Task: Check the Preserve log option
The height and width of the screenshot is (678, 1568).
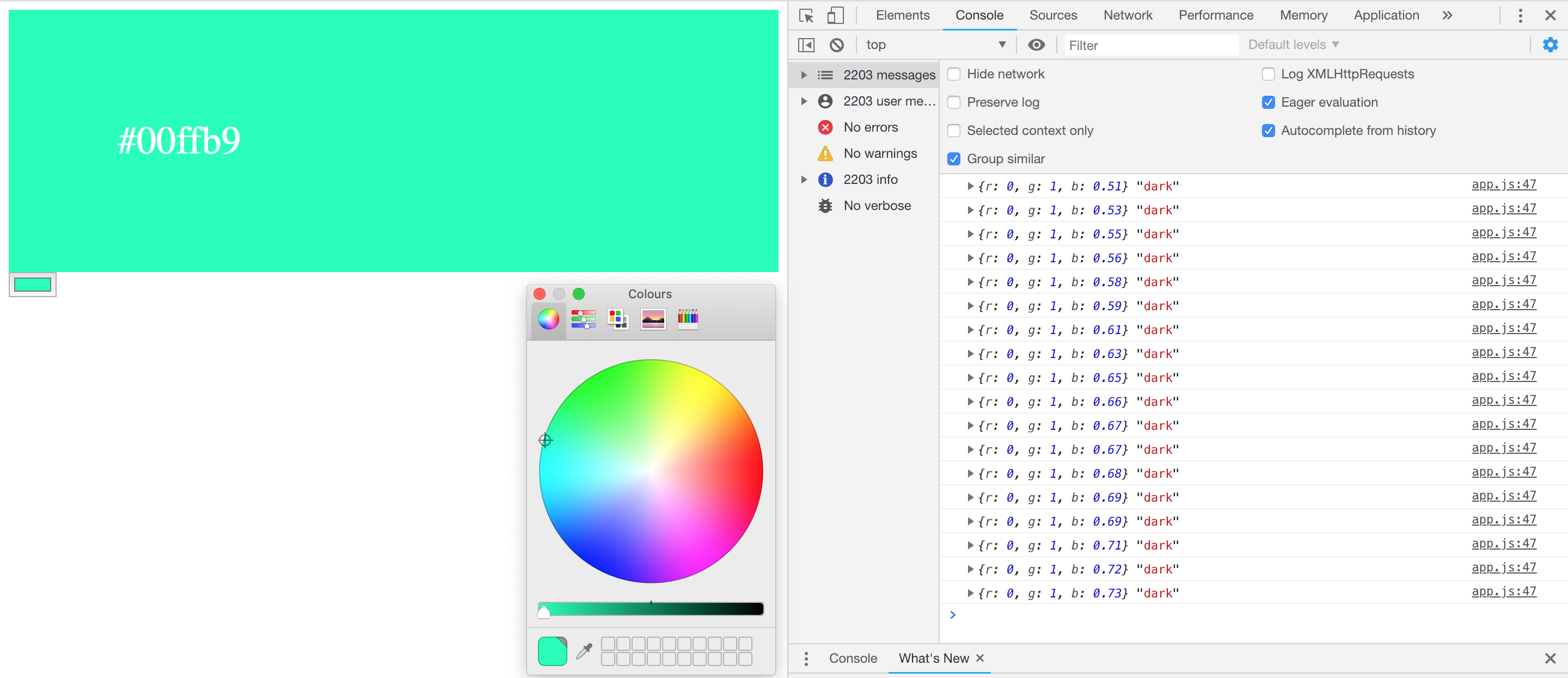Action: 954,102
